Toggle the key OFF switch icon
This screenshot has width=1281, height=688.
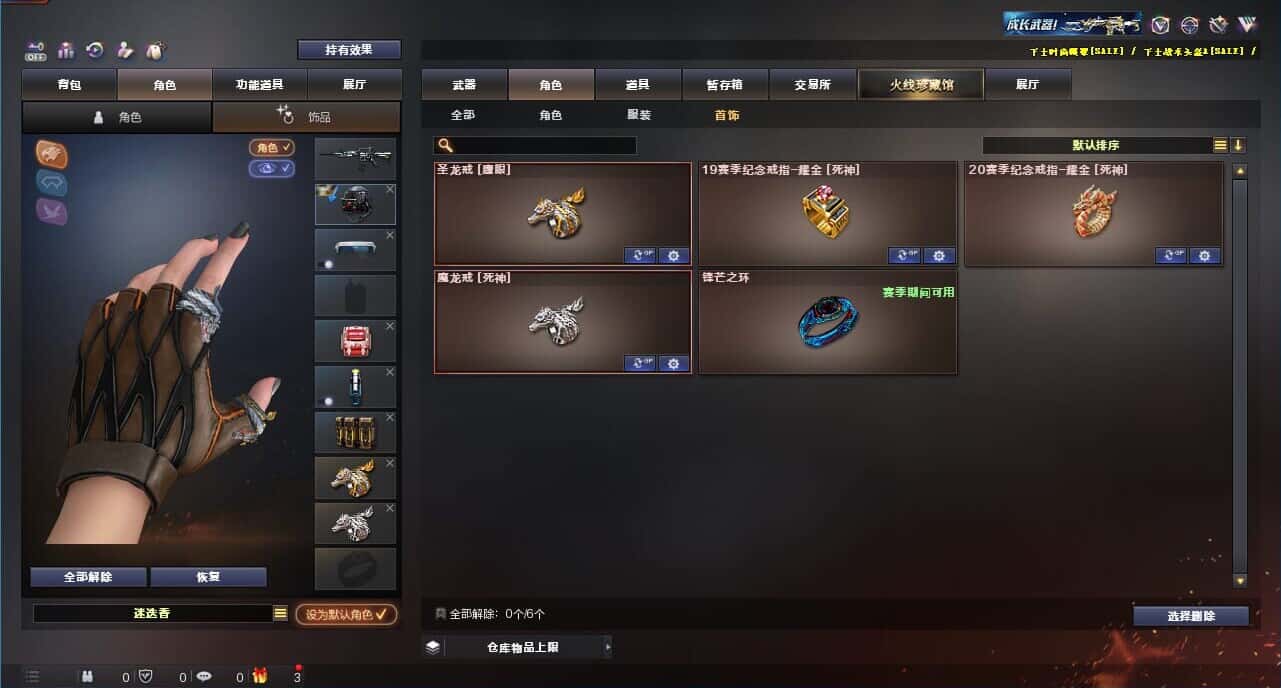point(36,50)
